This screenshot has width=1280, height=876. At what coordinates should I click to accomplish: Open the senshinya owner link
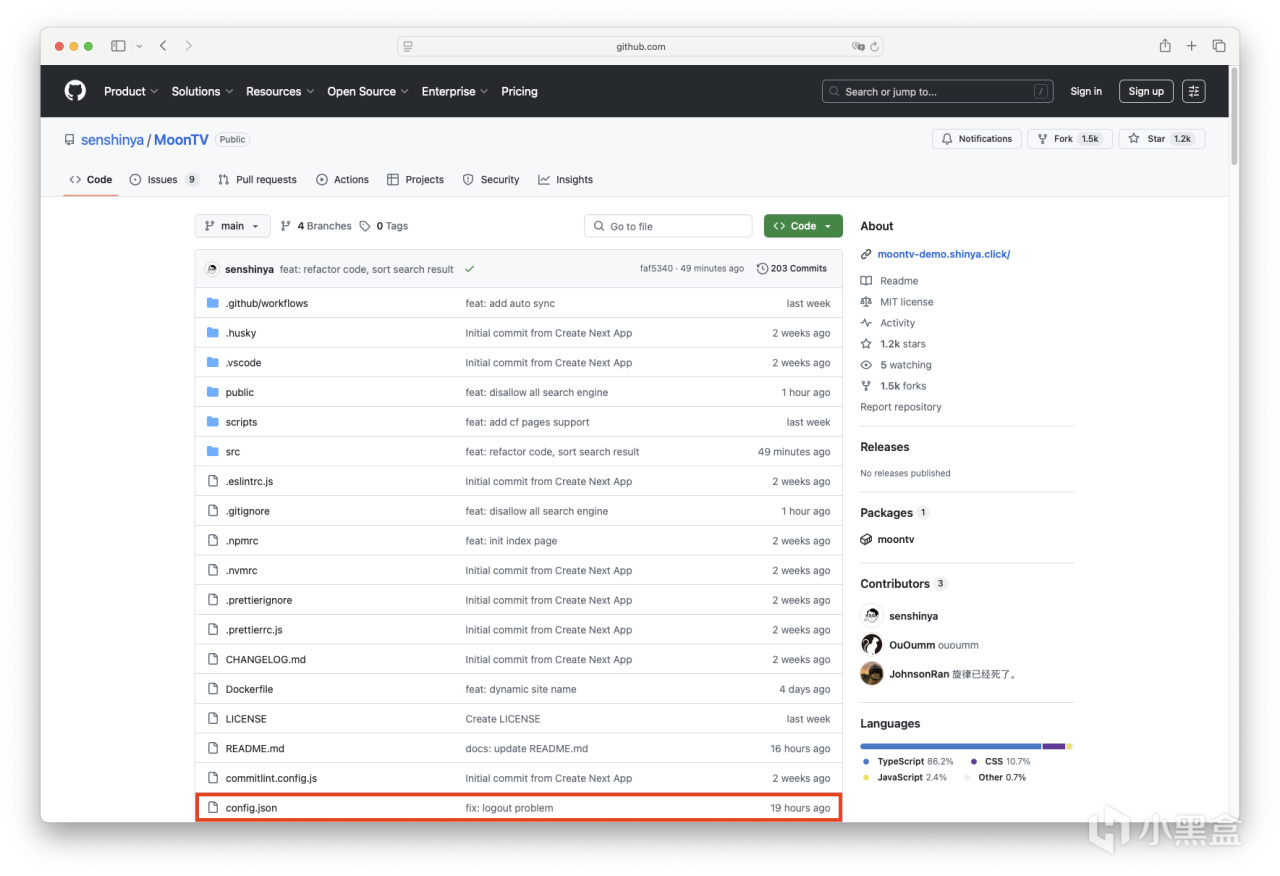click(x=112, y=140)
